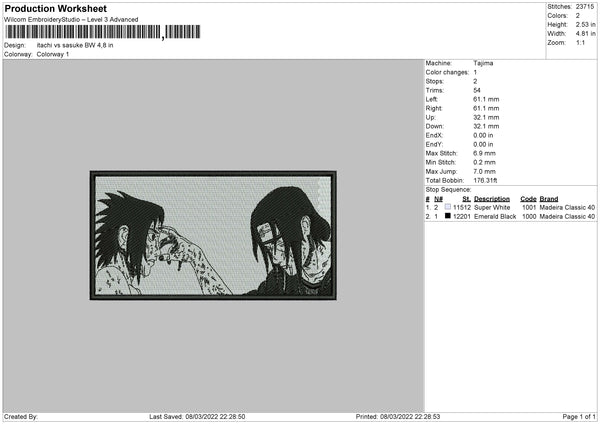Click 'Printed: 08/03/2022 22:28:53' footer text

tap(398, 417)
